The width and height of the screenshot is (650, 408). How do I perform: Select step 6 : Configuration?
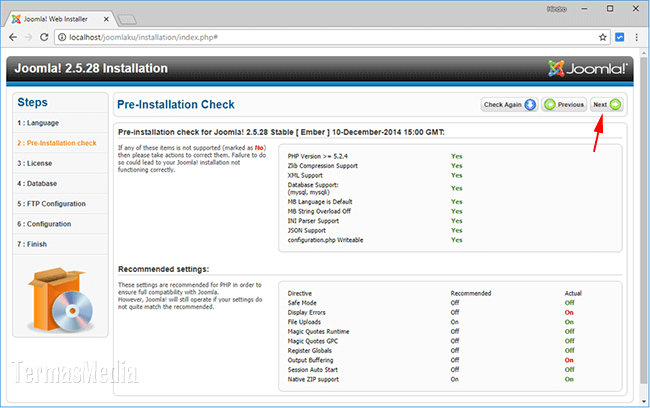tap(61, 224)
